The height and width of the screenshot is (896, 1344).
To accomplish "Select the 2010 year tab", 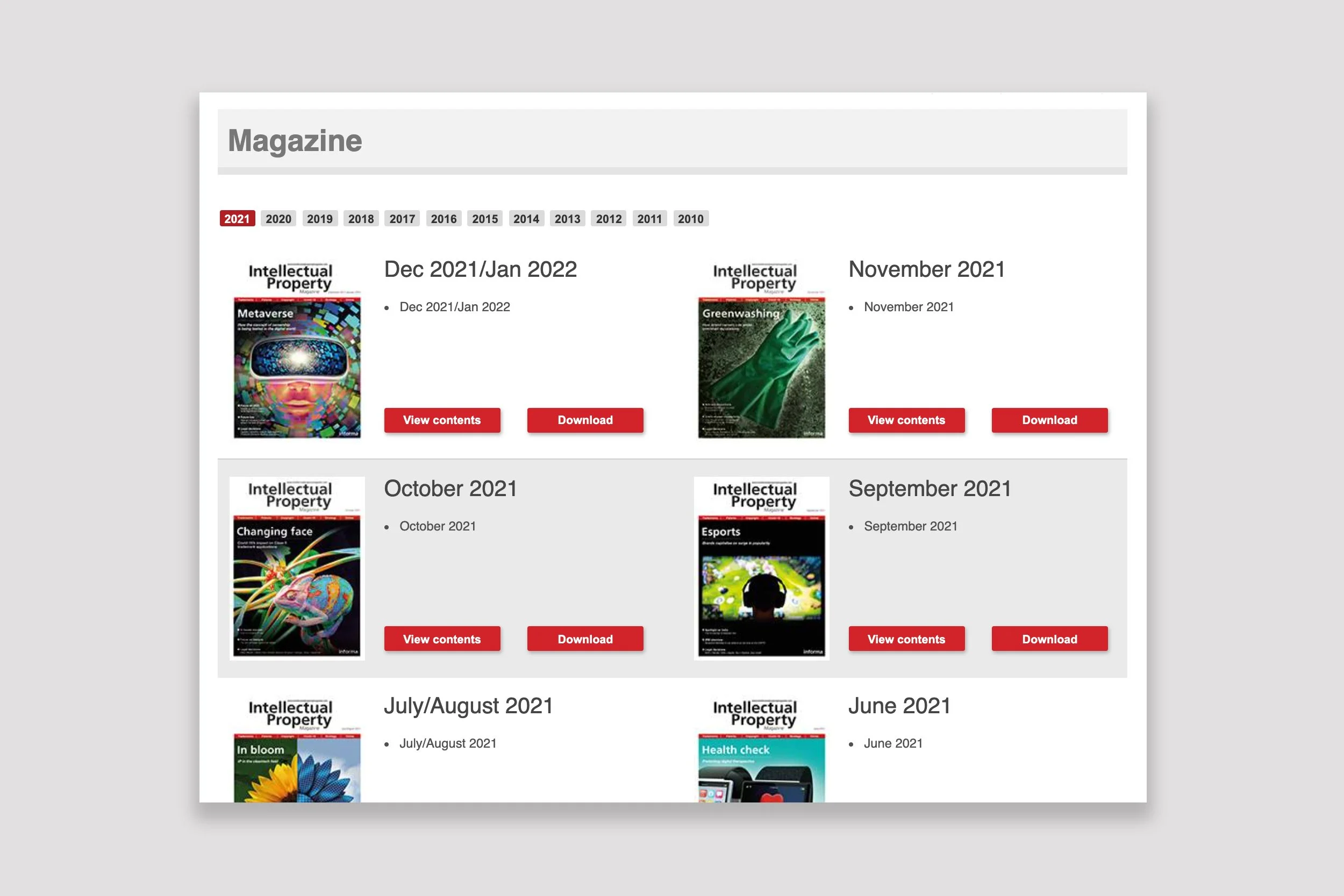I will (x=691, y=218).
